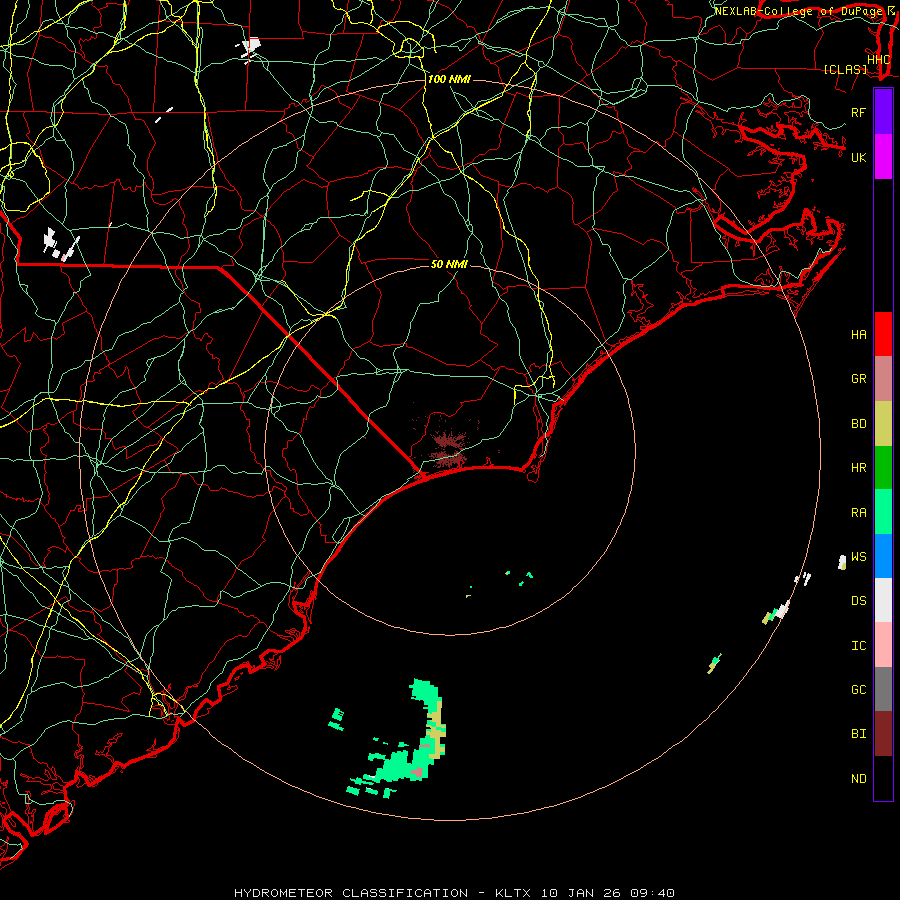Image resolution: width=900 pixels, height=900 pixels.
Task: Click the ND legend label
Action: [x=859, y=779]
